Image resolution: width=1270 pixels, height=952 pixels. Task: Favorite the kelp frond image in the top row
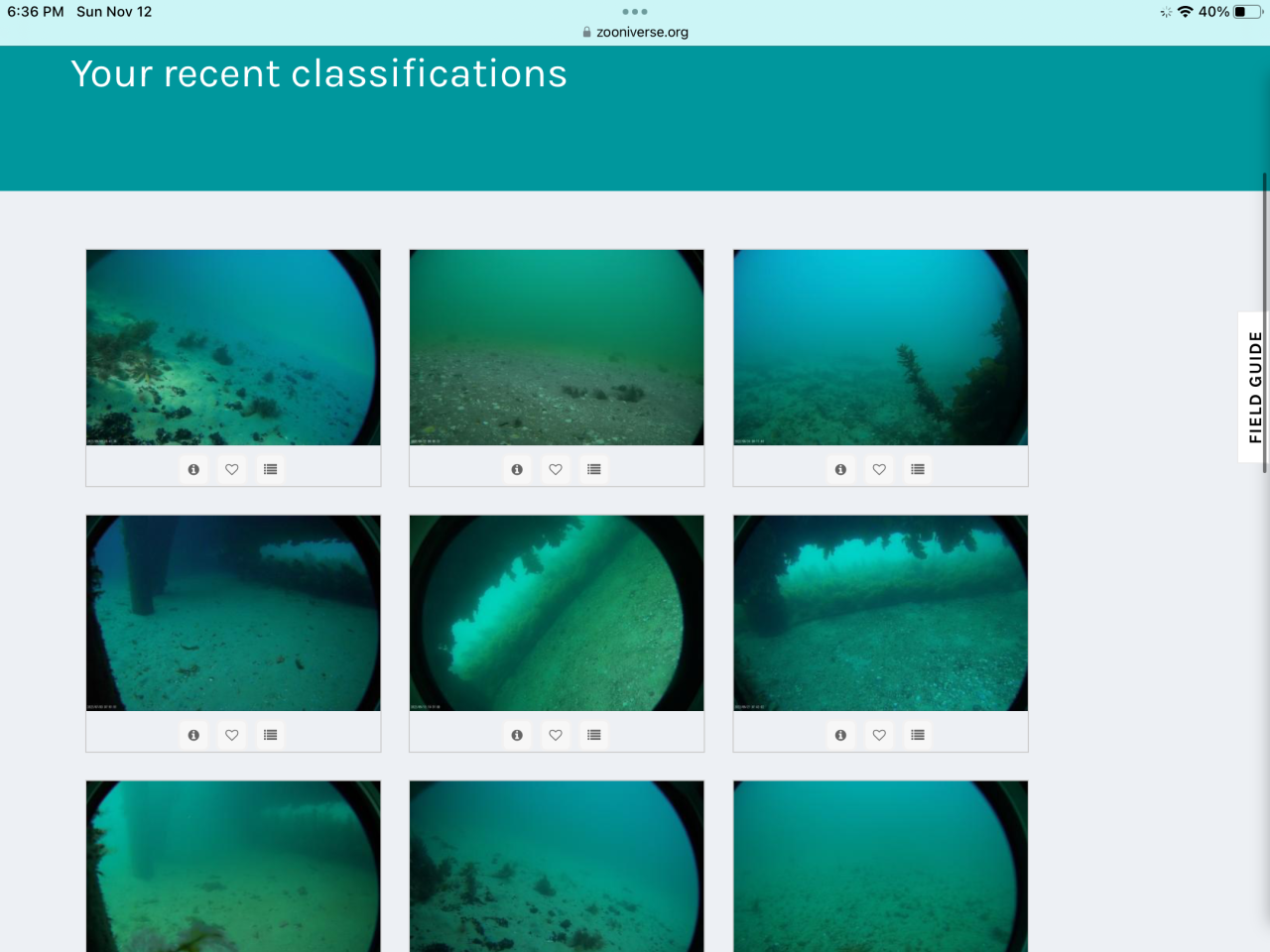click(x=879, y=469)
